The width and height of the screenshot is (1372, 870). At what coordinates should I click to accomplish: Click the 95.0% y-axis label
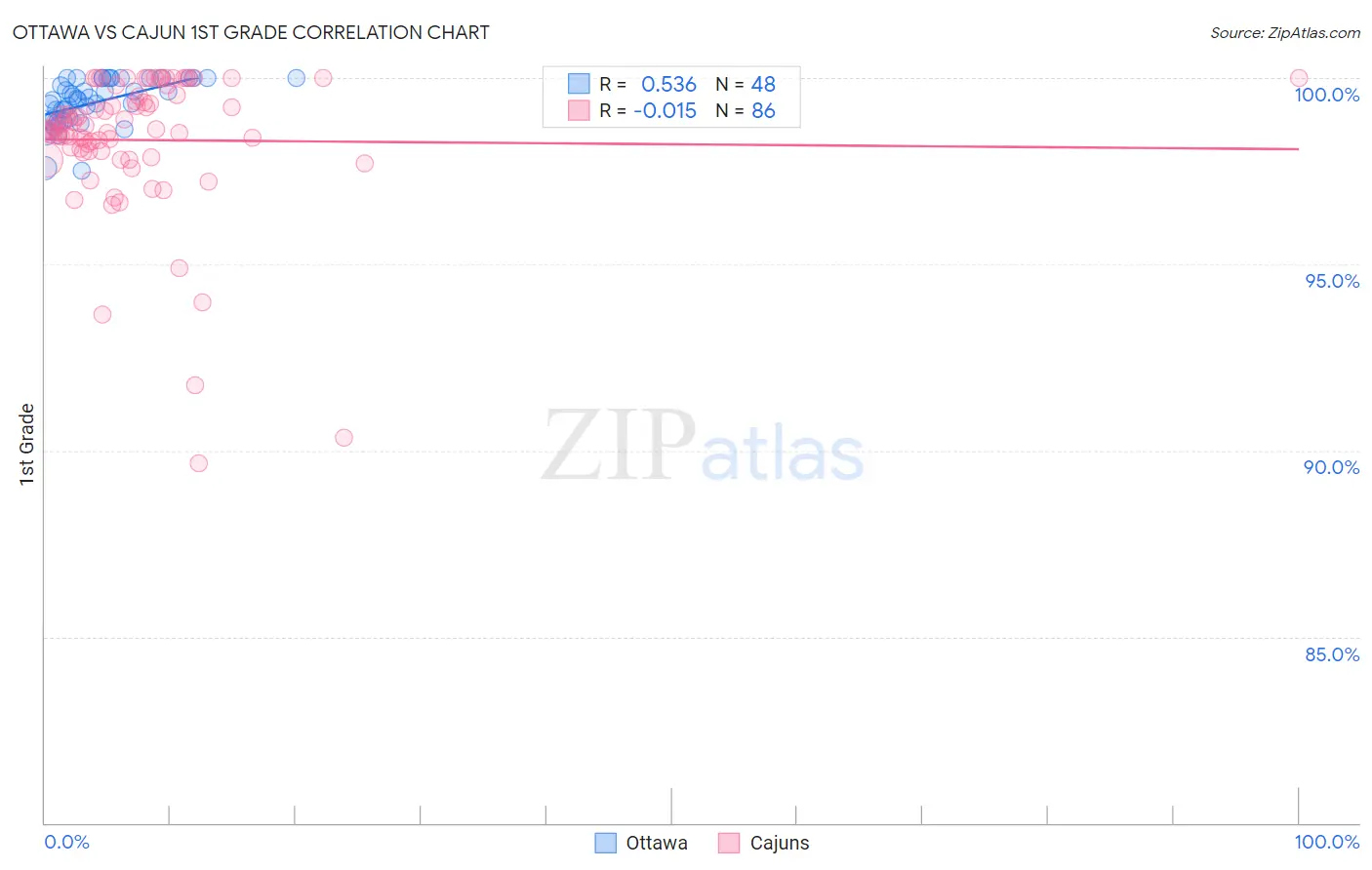pos(1332,281)
